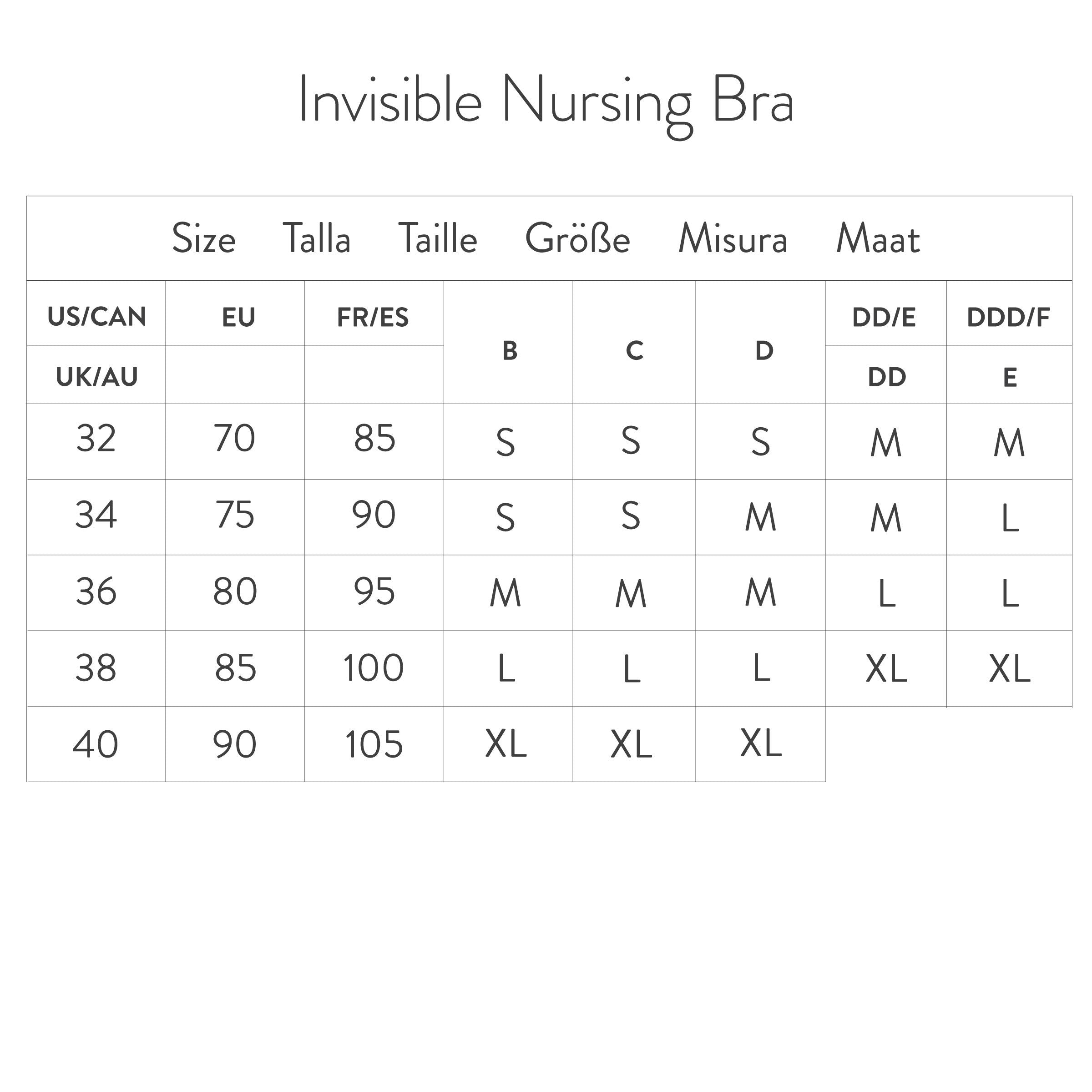The height and width of the screenshot is (1092, 1092).
Task: Click the C cup column header
Action: pyautogui.click(x=634, y=350)
